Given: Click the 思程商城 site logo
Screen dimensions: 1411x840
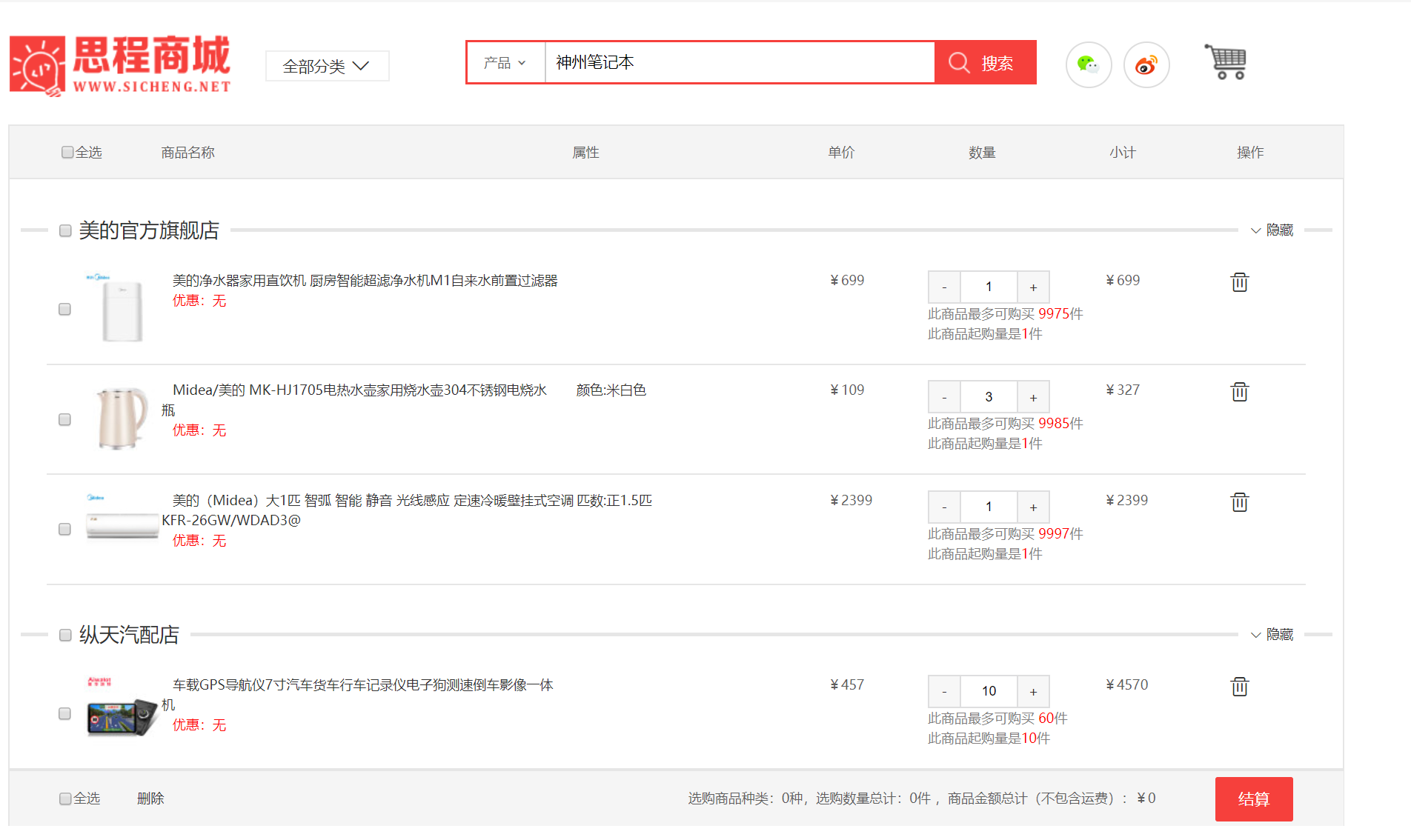Looking at the screenshot, I should pos(121,65).
